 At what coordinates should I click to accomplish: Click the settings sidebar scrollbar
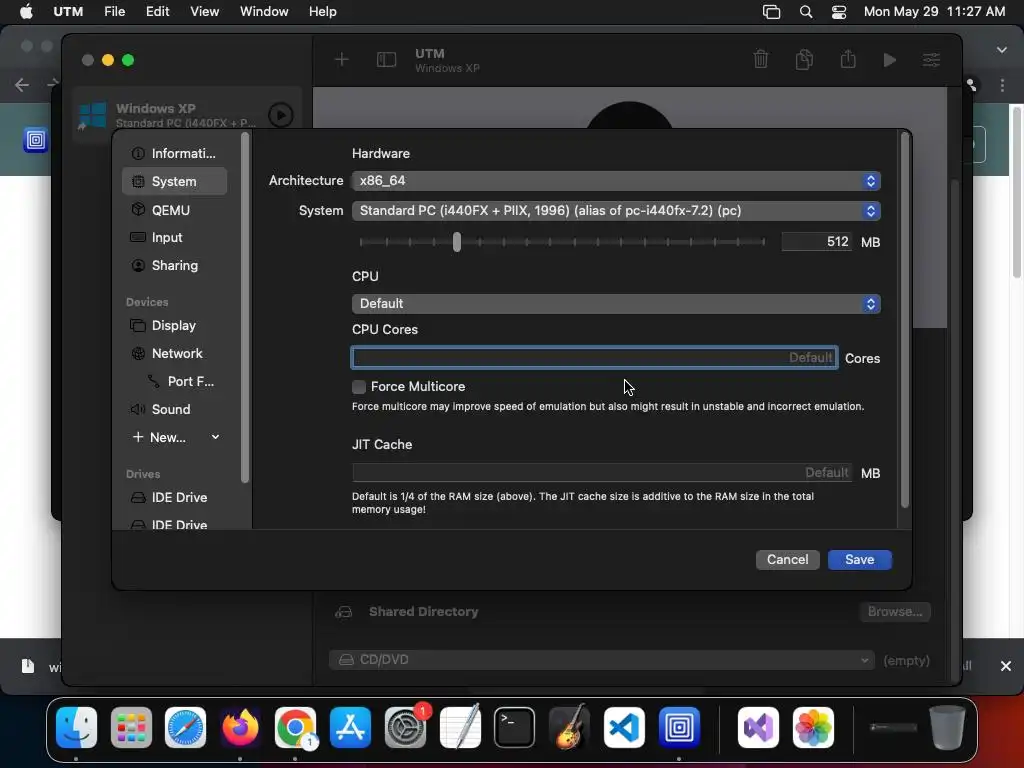tap(245, 307)
